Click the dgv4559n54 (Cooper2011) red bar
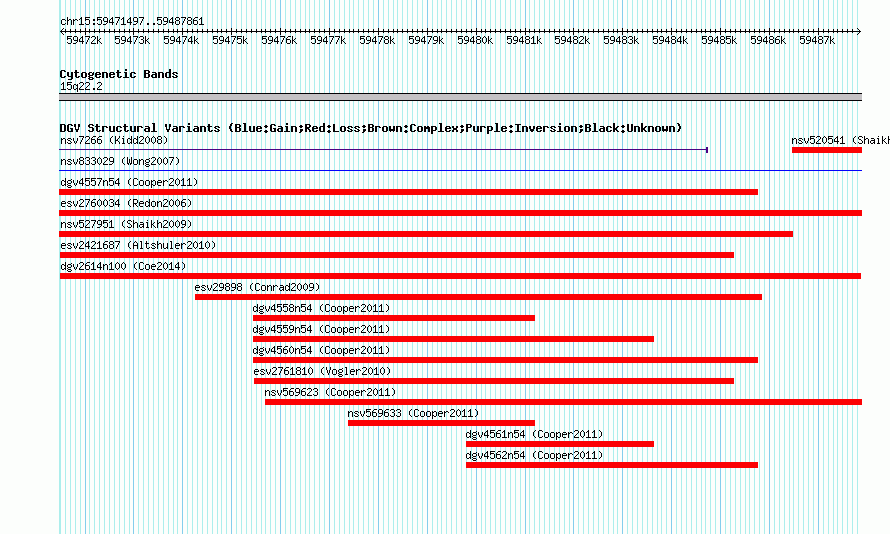Viewport: 890px width, 534px height. click(454, 339)
